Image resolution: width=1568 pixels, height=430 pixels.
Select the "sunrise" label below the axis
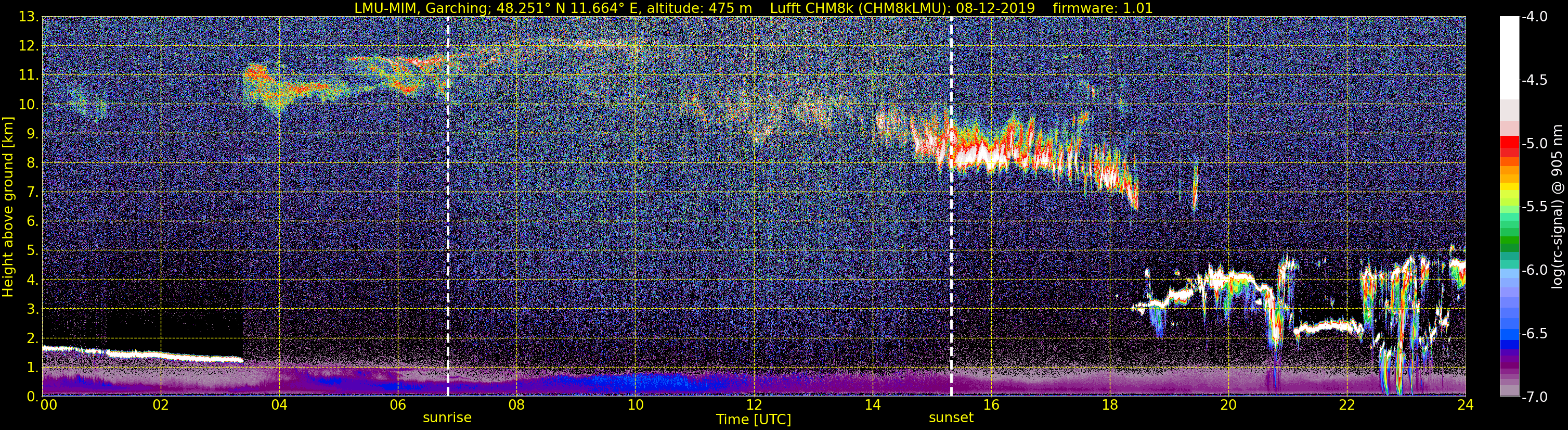(x=447, y=418)
